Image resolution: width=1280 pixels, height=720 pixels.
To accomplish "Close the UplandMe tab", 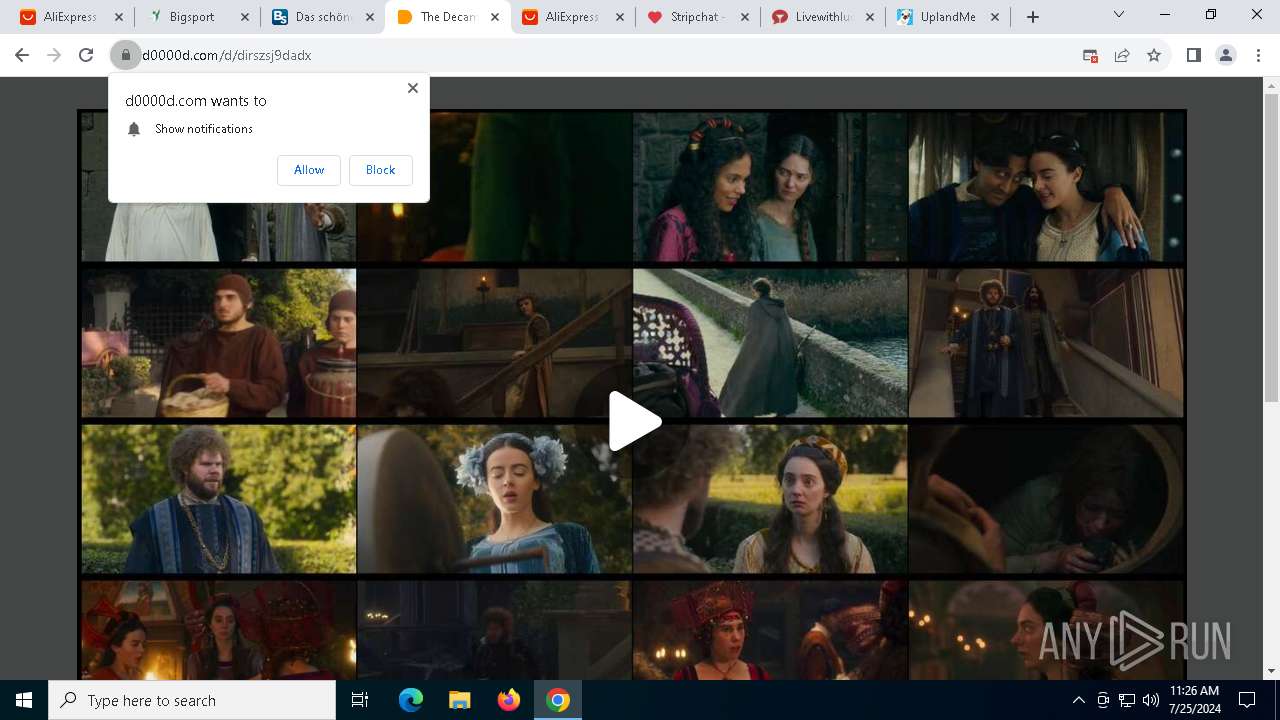I will pyautogui.click(x=995, y=17).
